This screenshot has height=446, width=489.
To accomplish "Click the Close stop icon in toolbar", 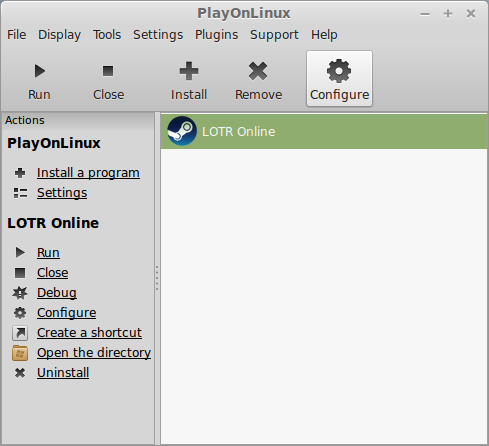I will [108, 71].
